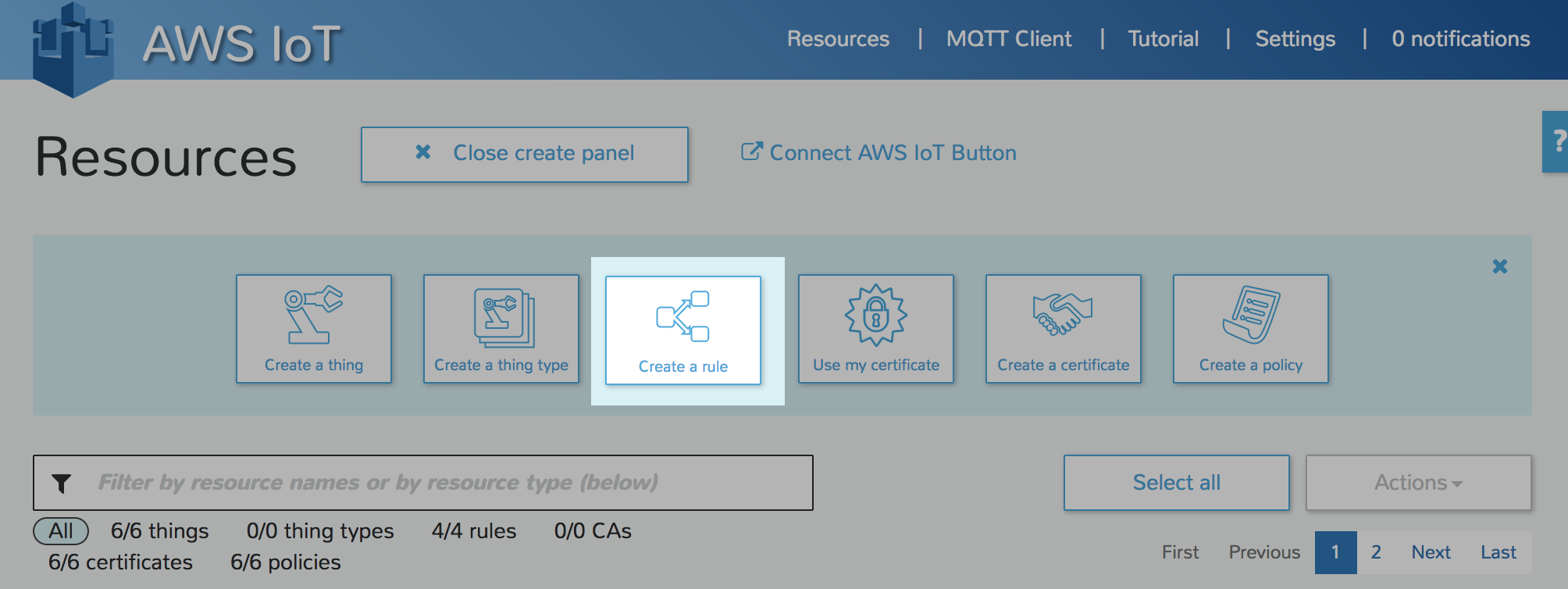View 0 notifications in header
This screenshot has width=1568, height=589.
click(1460, 38)
